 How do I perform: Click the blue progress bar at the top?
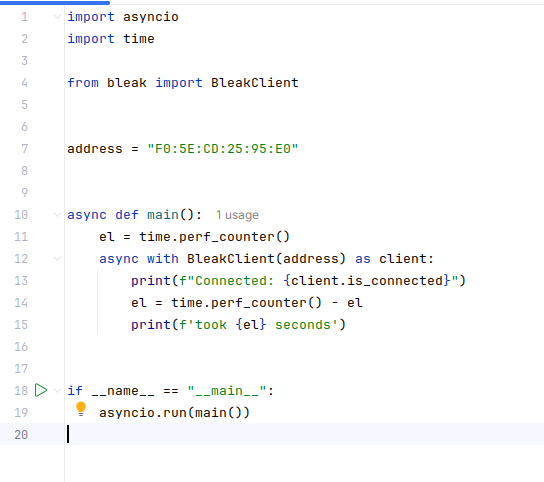(x=55, y=2)
